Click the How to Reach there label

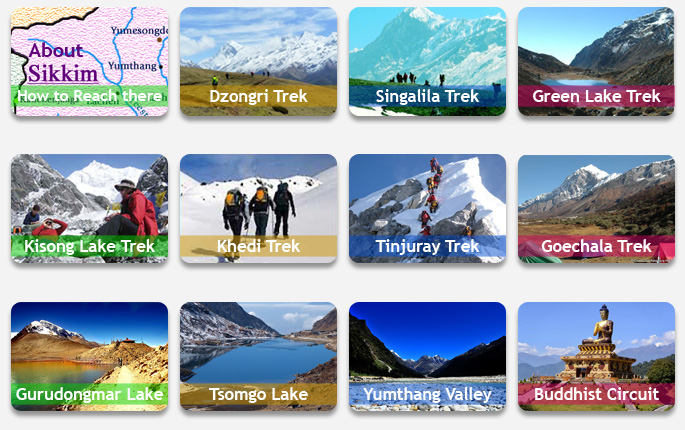tap(90, 96)
